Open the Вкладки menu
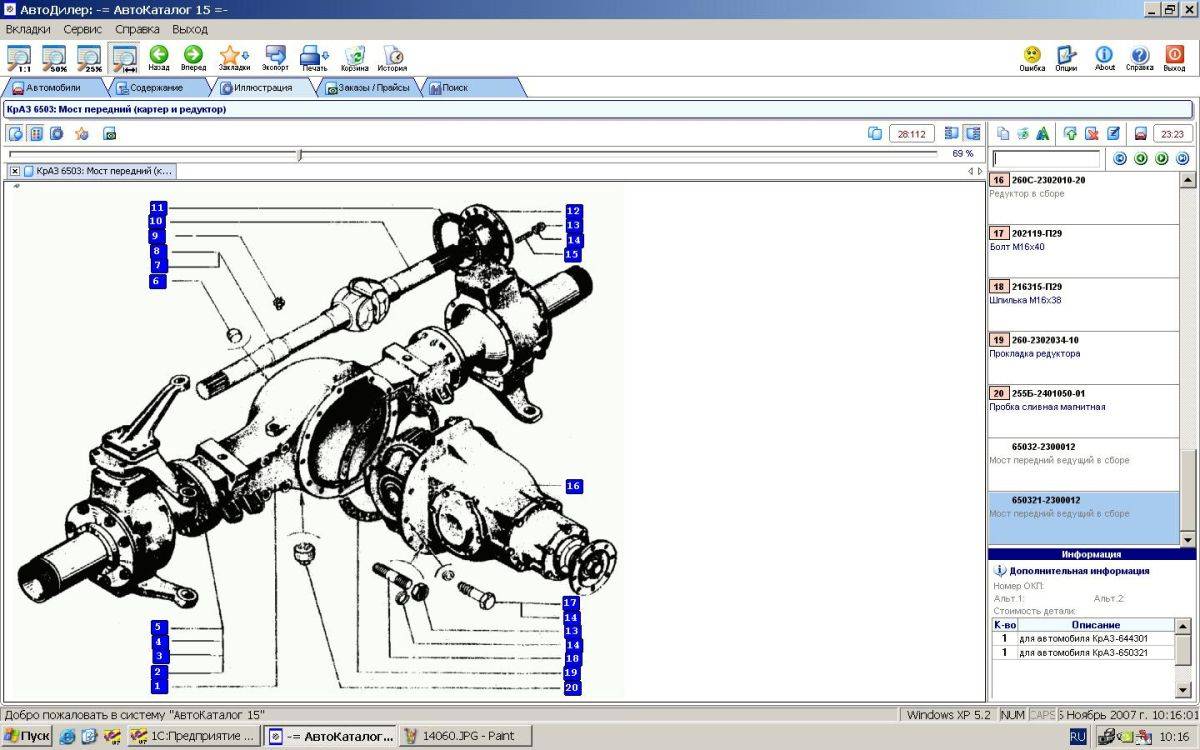The image size is (1200, 750). click(28, 30)
